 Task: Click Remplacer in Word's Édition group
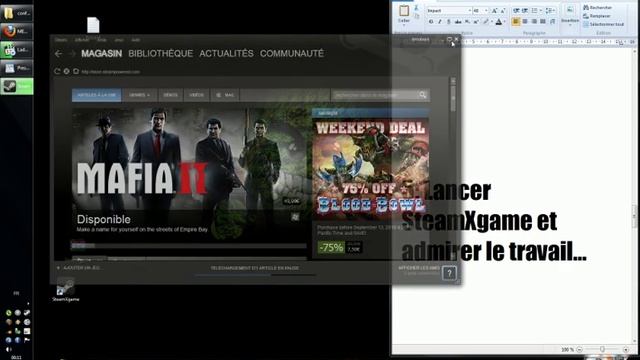point(596,16)
